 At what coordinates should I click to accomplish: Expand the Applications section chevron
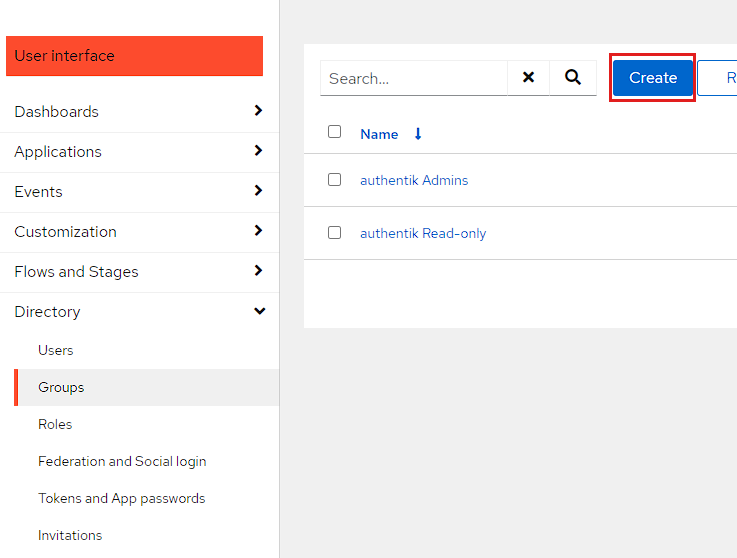point(258,151)
